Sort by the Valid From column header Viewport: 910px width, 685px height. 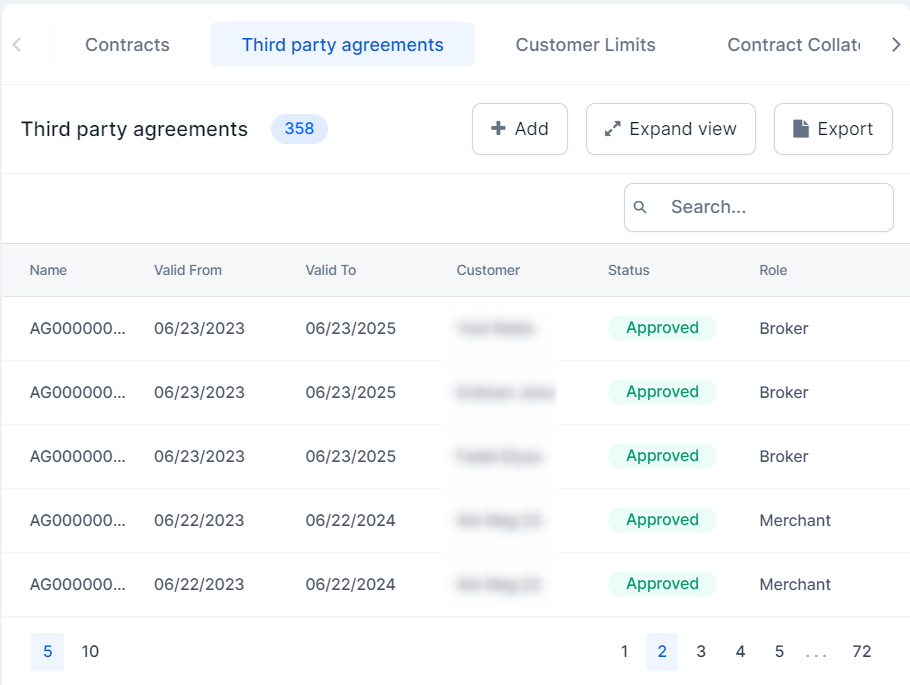(188, 270)
